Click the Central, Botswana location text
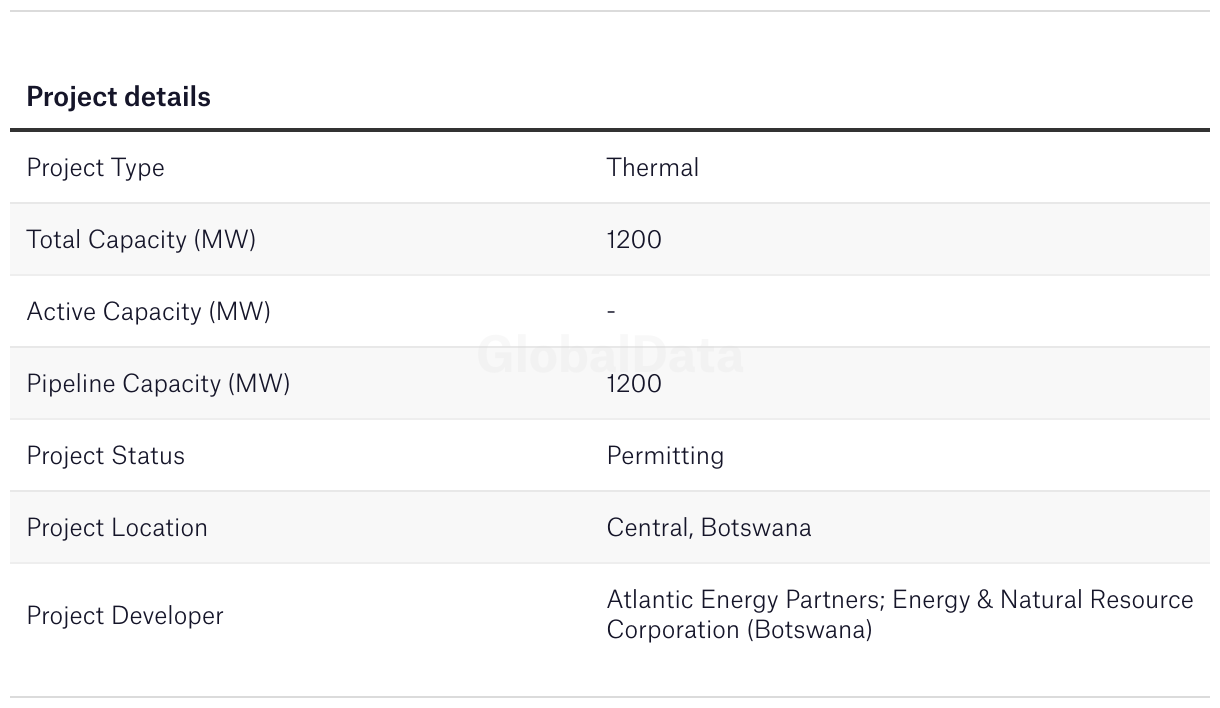This screenshot has height=708, width=1220. [x=709, y=528]
